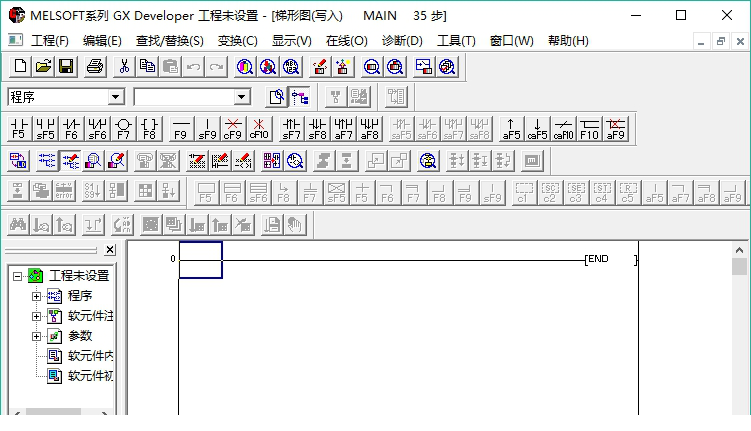The height and width of the screenshot is (431, 751).
Task: Save the project with the floppy disk icon
Action: 66,66
